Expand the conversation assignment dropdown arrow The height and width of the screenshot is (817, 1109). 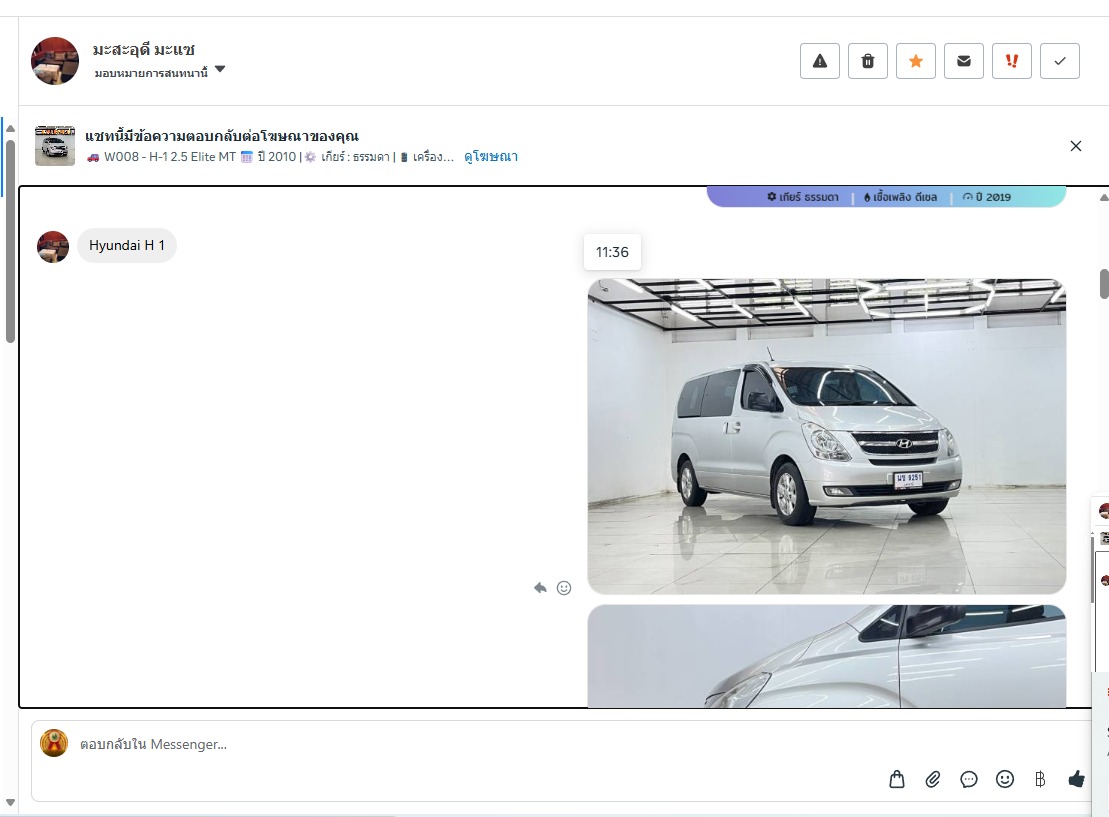pos(220,69)
